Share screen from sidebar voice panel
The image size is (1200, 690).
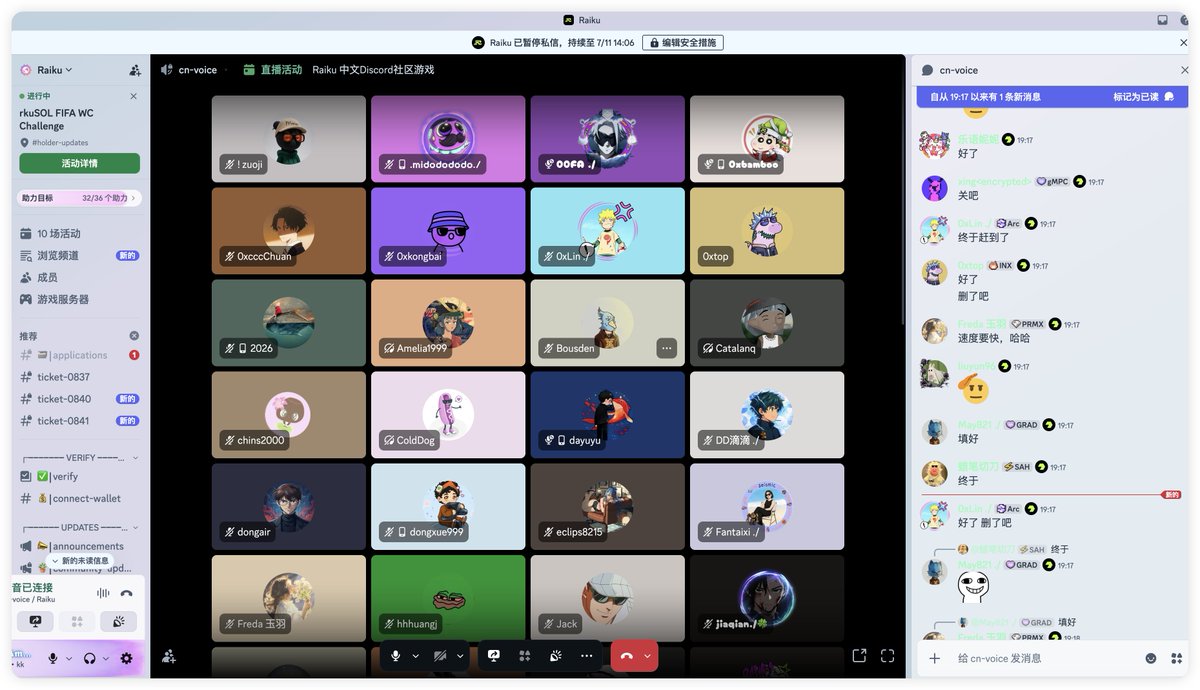[36, 622]
